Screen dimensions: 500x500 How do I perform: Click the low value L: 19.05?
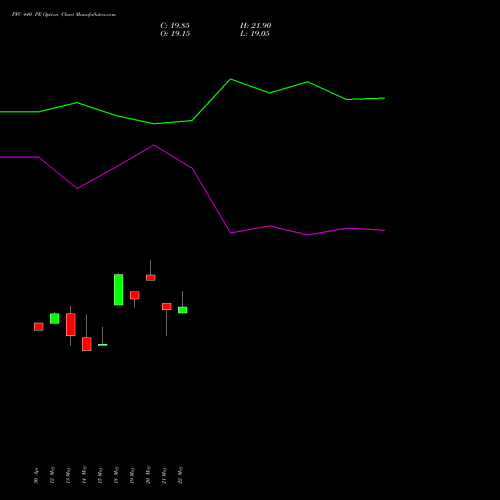point(255,34)
